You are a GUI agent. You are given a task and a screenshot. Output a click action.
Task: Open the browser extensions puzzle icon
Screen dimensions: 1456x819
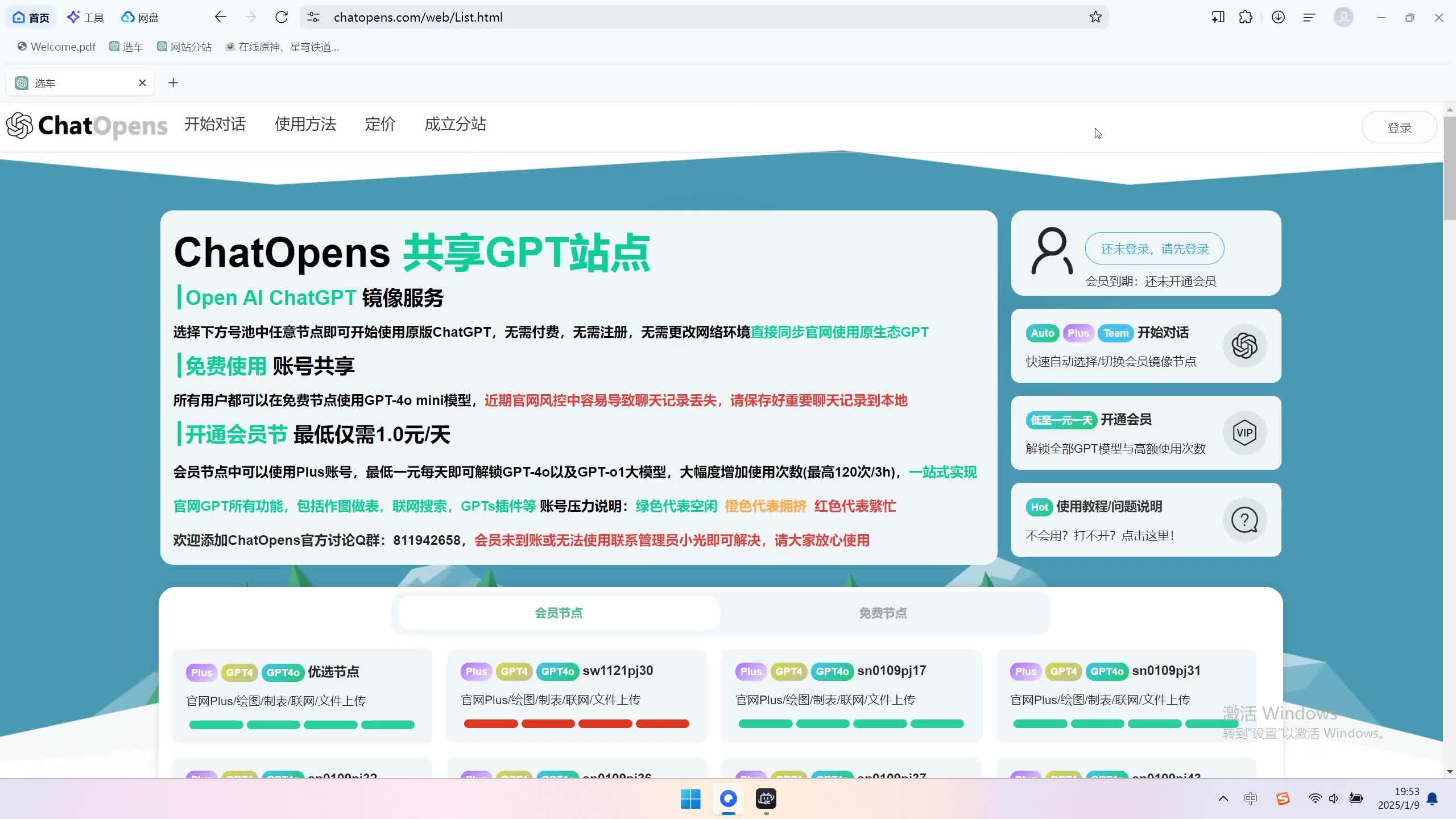(x=1246, y=17)
